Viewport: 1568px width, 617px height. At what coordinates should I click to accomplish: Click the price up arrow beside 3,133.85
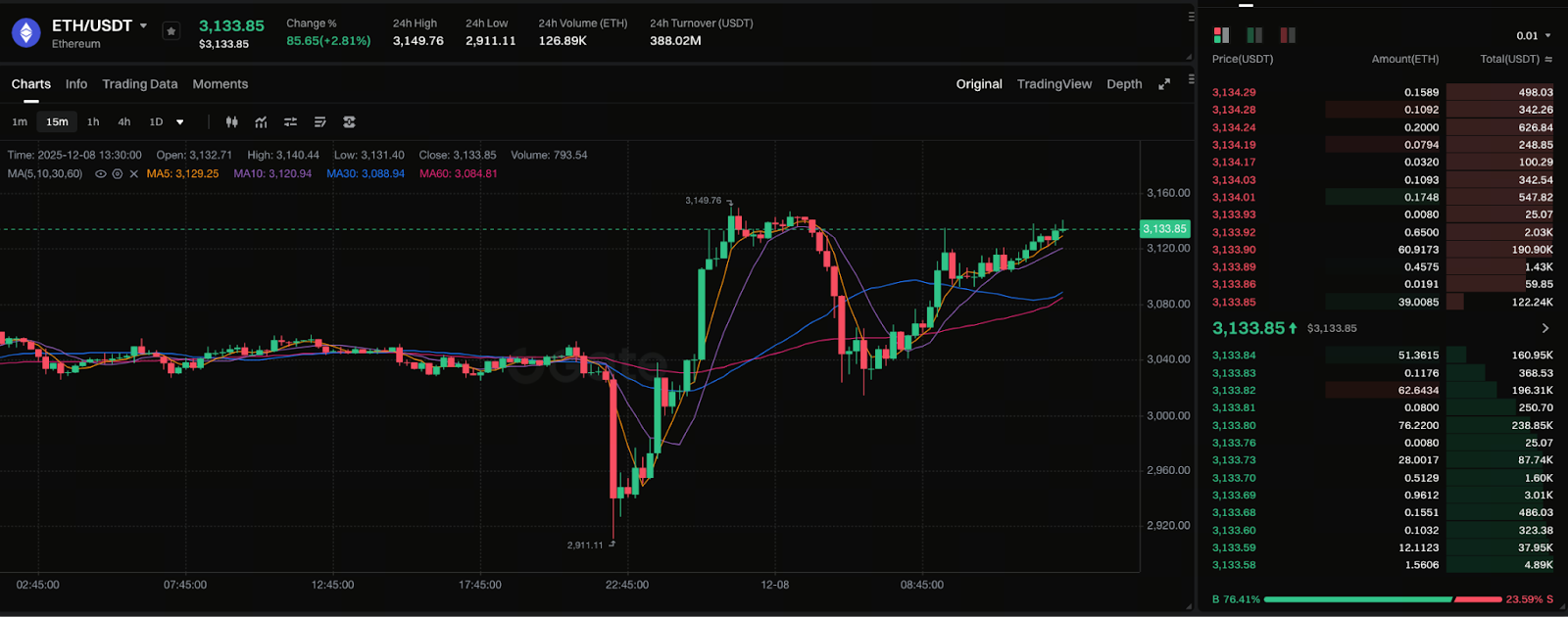point(1293,328)
